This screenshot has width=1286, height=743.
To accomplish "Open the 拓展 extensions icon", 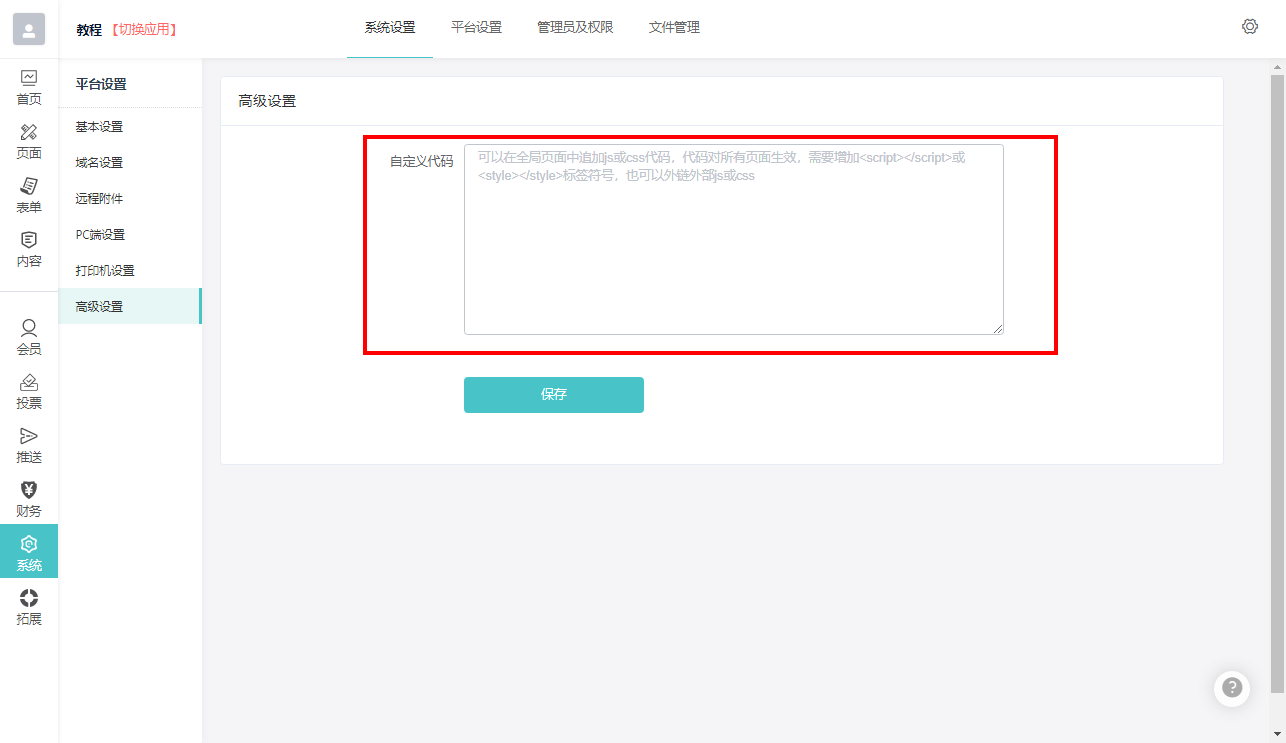I will point(29,598).
